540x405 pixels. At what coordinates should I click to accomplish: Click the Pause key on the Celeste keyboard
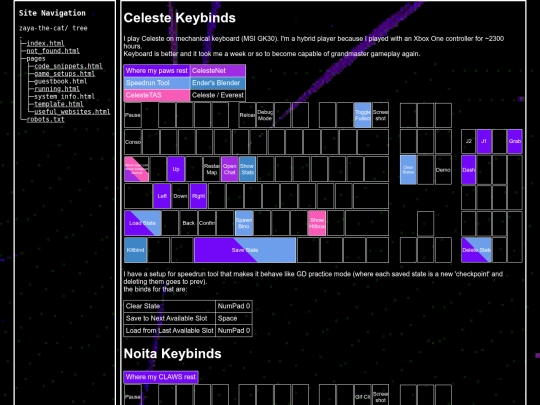click(133, 115)
